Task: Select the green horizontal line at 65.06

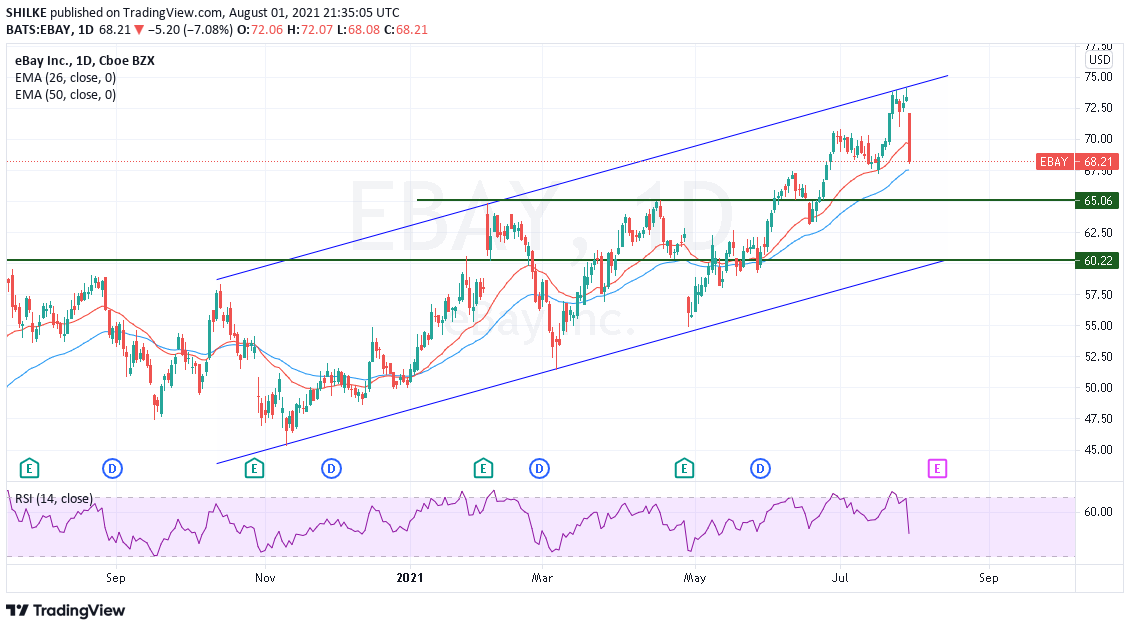Action: click(x=746, y=200)
